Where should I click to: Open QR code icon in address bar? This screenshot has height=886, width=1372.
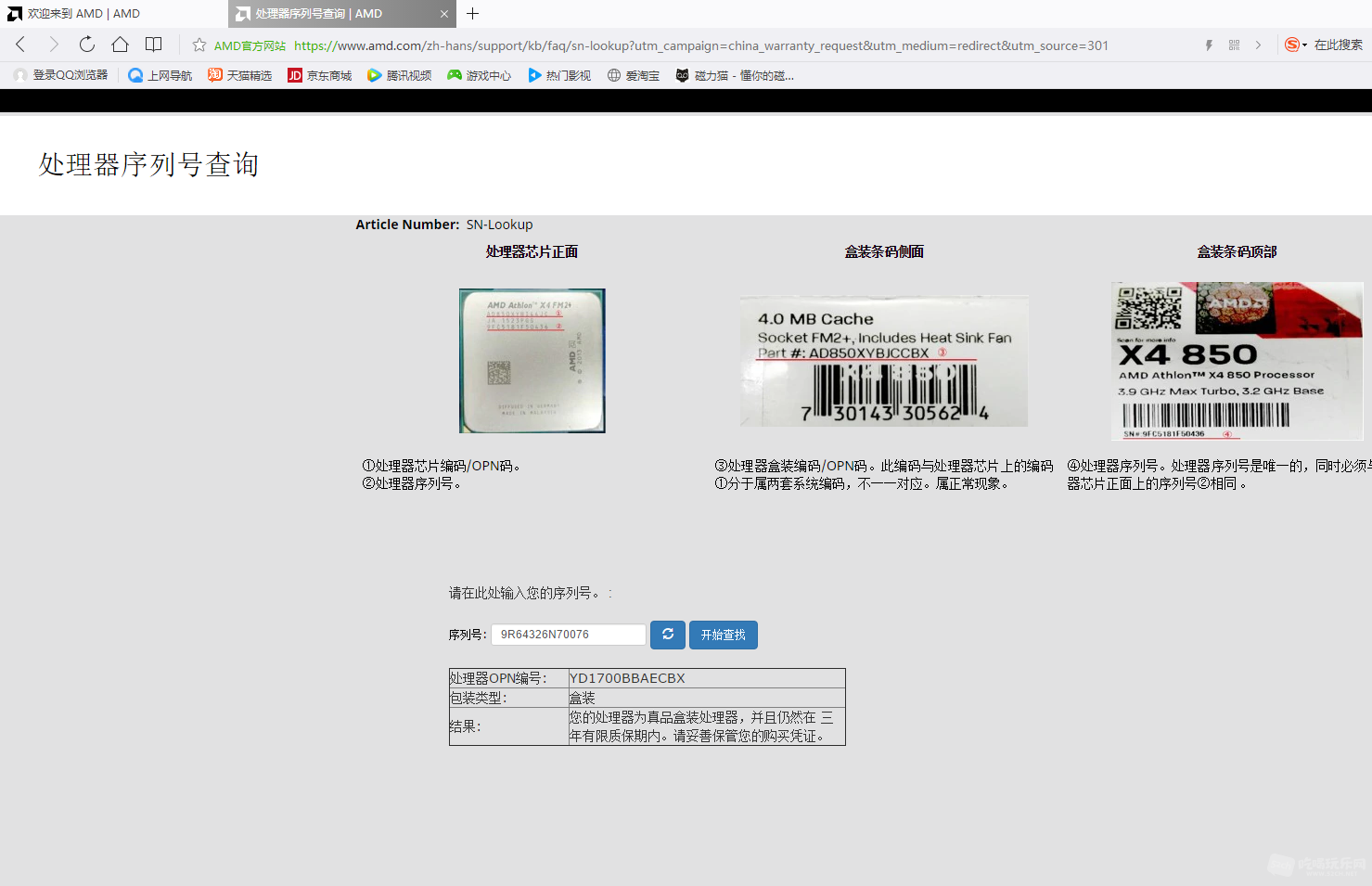[x=1234, y=45]
